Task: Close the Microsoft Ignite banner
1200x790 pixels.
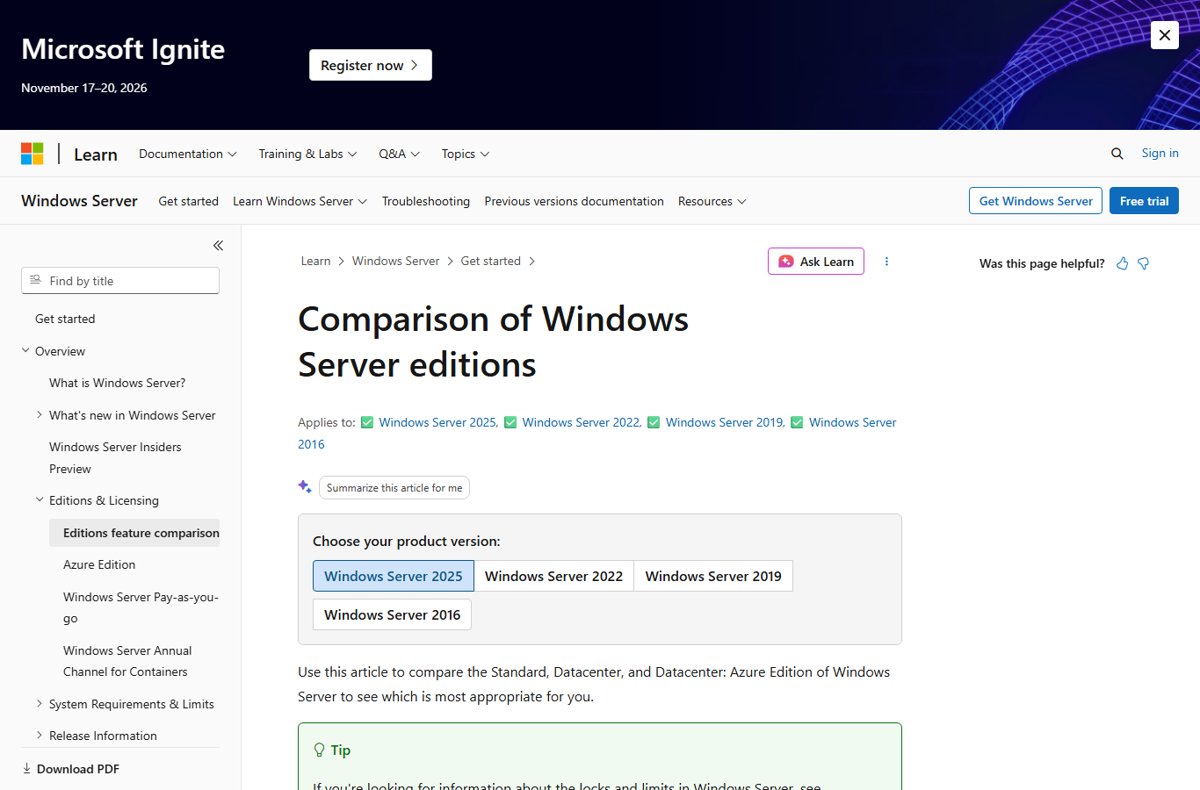Action: 1164,35
